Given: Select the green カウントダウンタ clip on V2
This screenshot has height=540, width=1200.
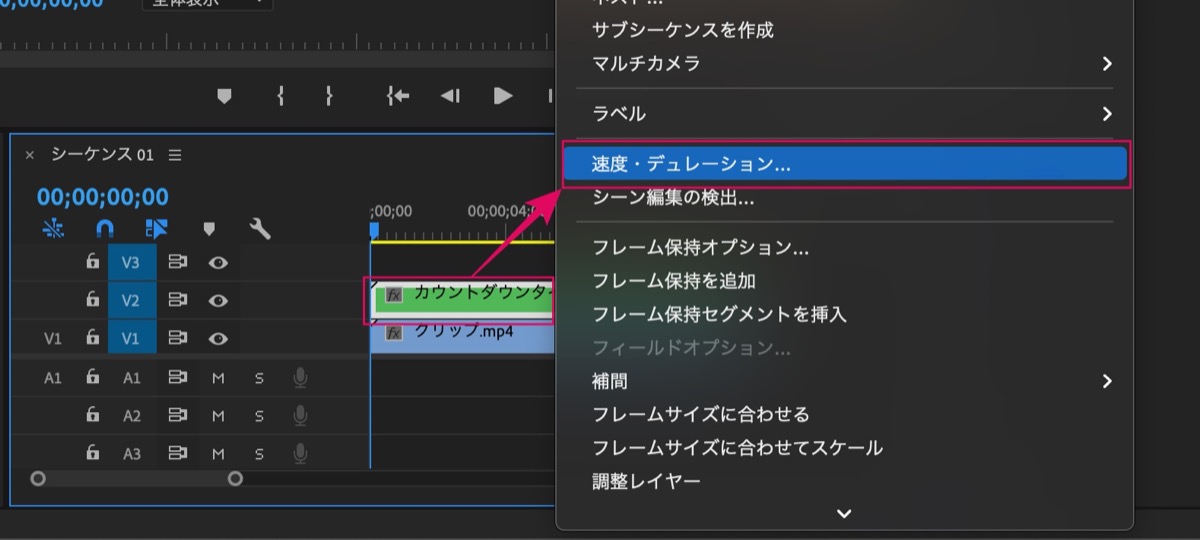Looking at the screenshot, I should click(x=463, y=298).
